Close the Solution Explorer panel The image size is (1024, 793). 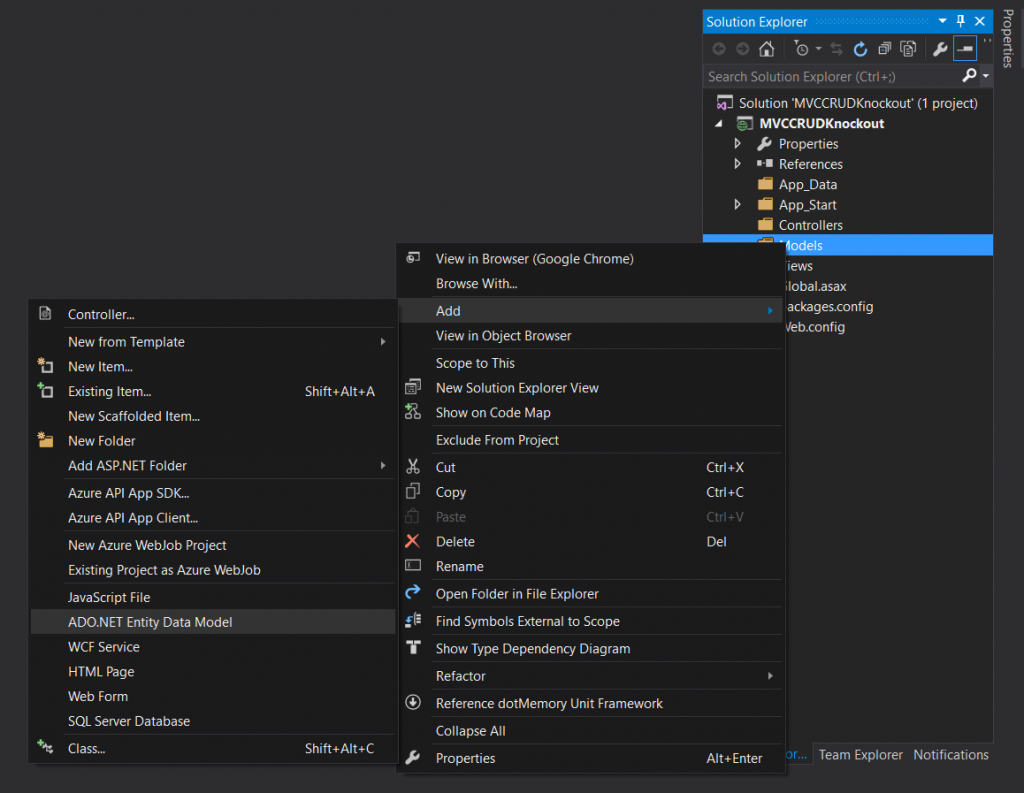tap(980, 22)
